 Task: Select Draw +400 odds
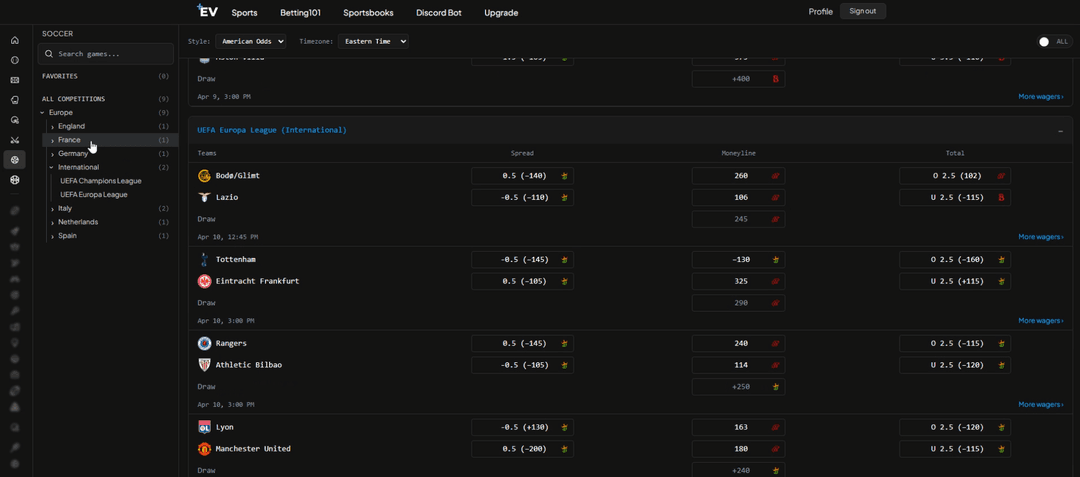pyautogui.click(x=738, y=79)
